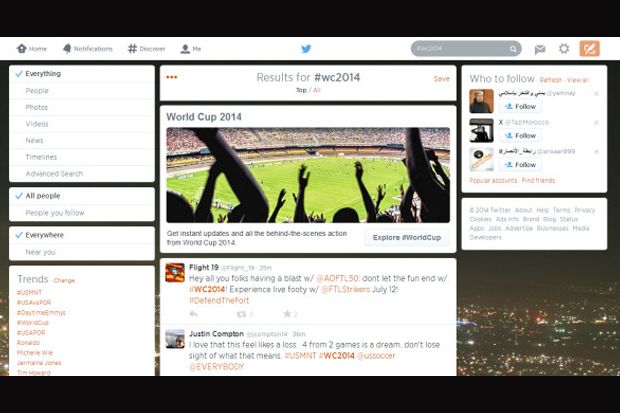Viewport: 620px width, 413px height.
Task: Filter tweets to Near you
Action: 82,252
